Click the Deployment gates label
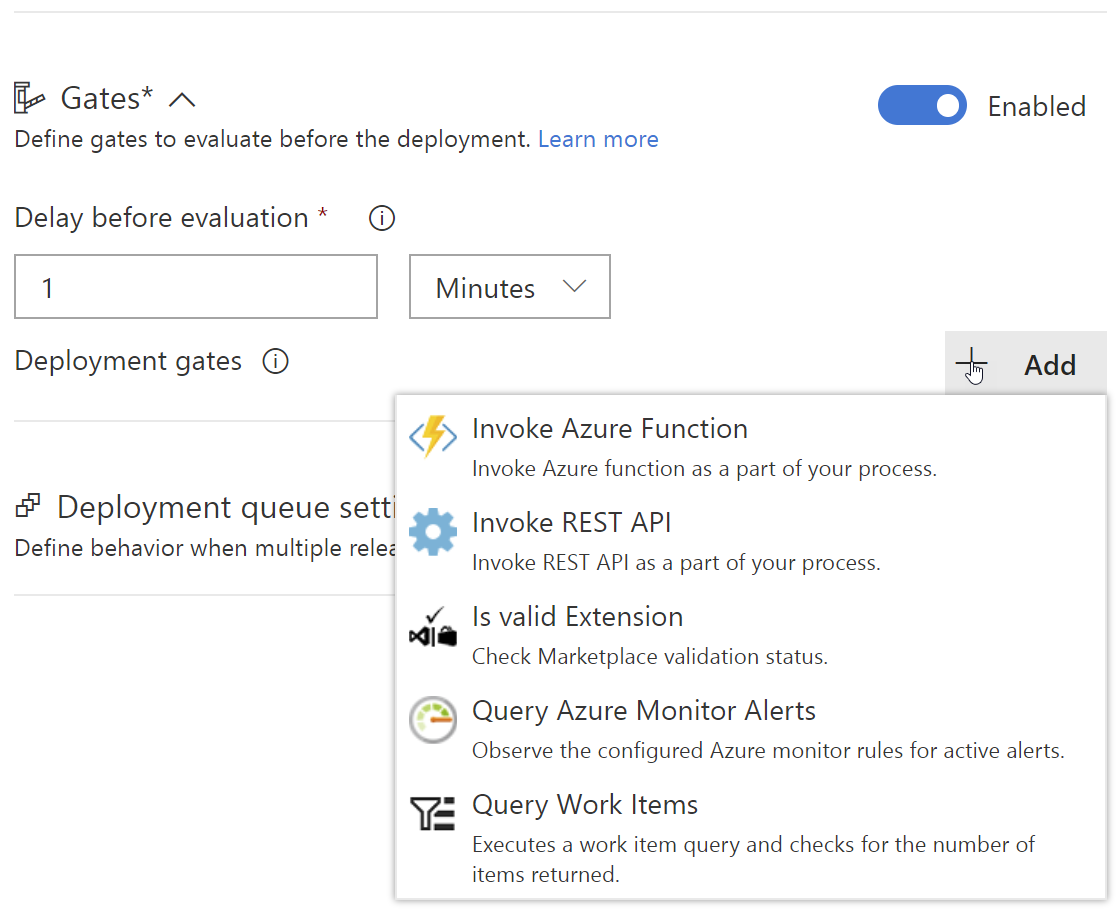 click(128, 361)
